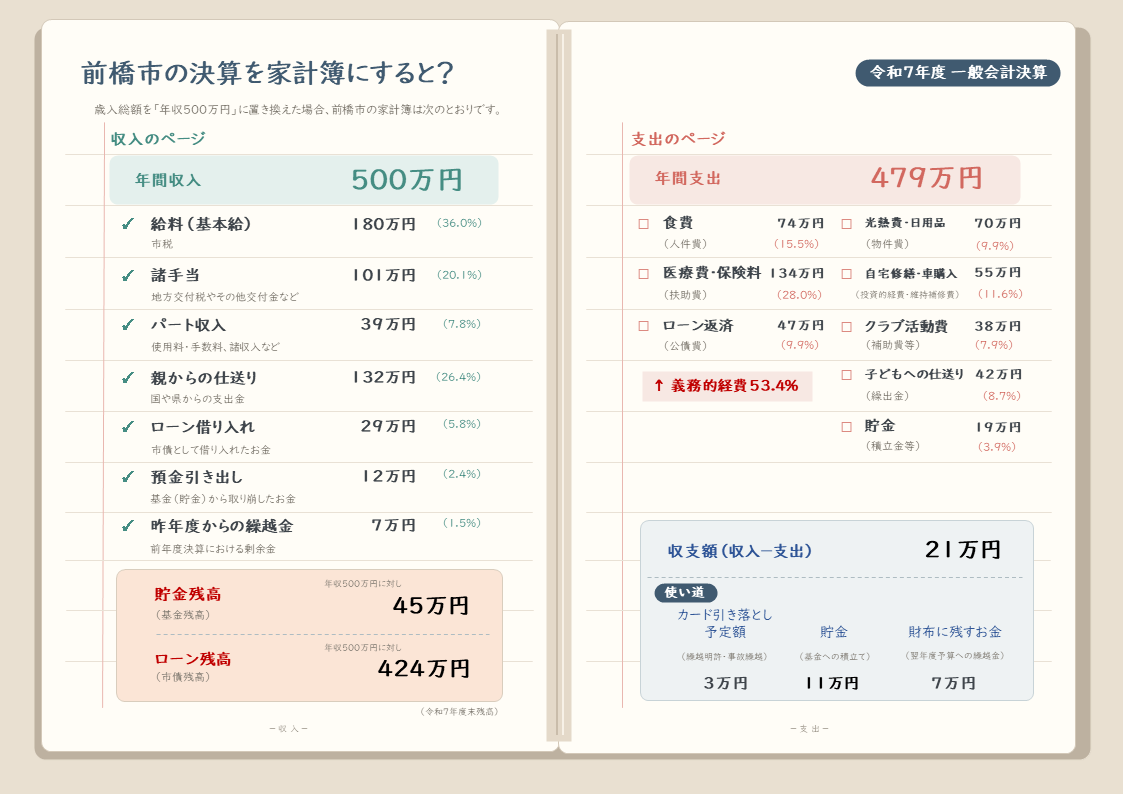Click the checkmark beside 親からの仕送り

[x=127, y=377]
